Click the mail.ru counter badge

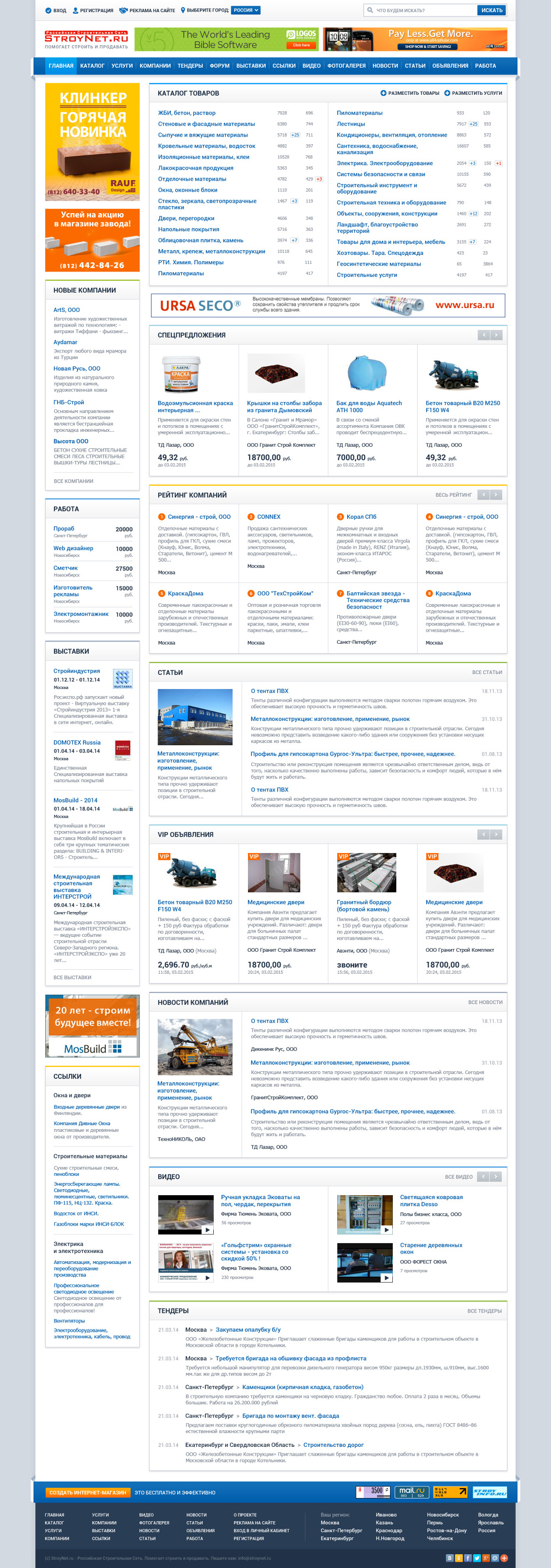[x=412, y=1492]
